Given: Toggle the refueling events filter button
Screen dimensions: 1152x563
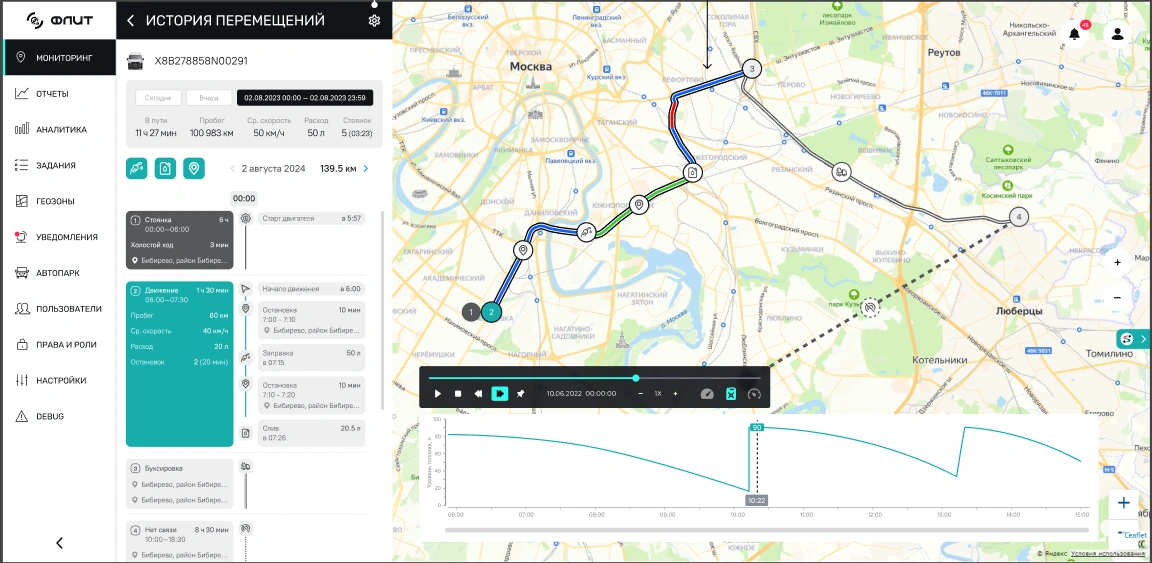Looking at the screenshot, I should tap(137, 169).
